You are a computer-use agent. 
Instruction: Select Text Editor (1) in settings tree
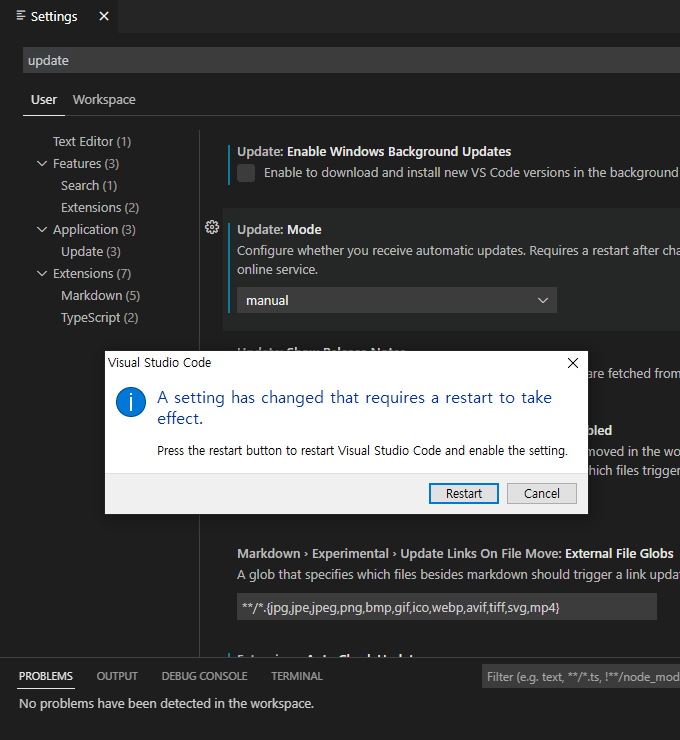[92, 142]
